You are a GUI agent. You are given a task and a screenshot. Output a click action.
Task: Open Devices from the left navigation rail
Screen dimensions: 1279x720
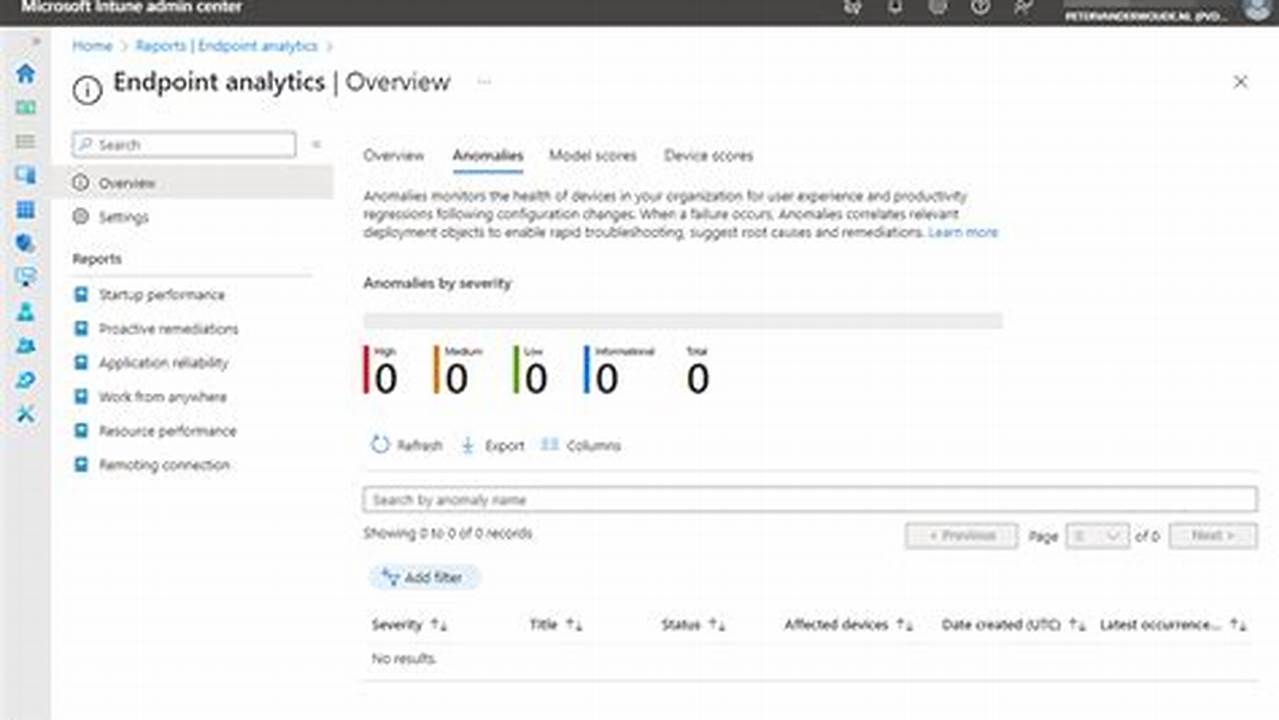pyautogui.click(x=25, y=175)
